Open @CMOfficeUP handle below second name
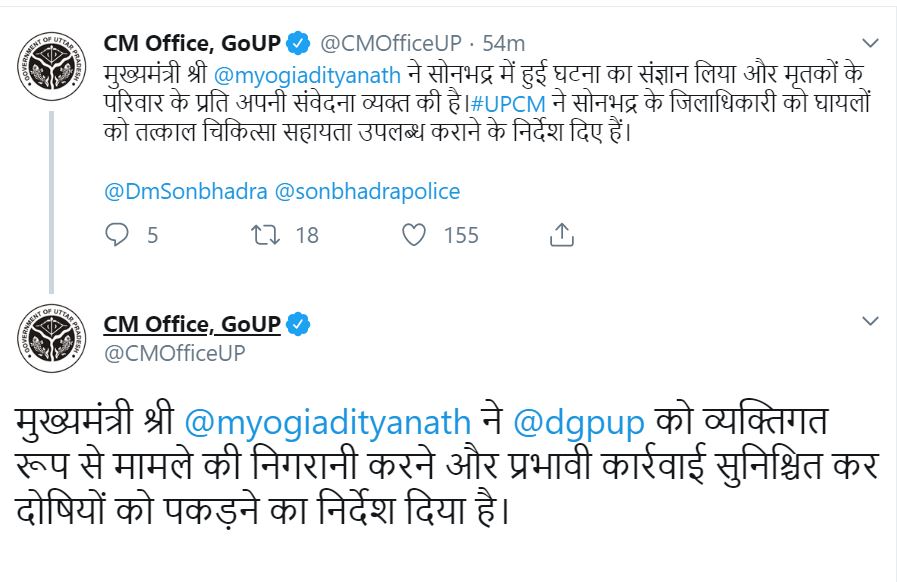The height and width of the screenshot is (582, 897). (x=174, y=353)
